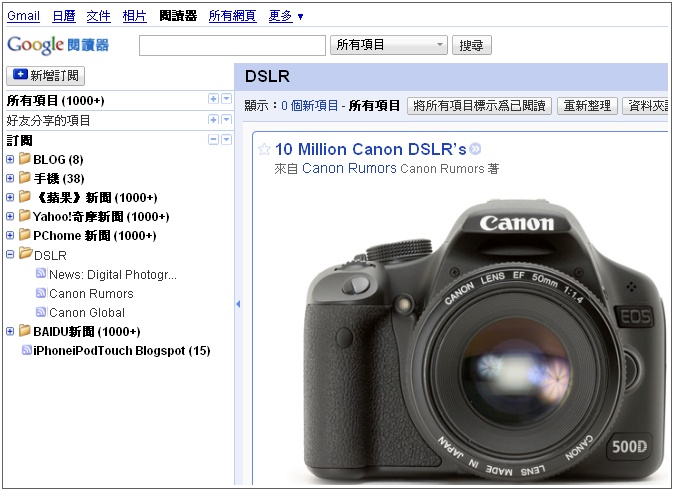Image resolution: width=674 pixels, height=492 pixels.
Task: Collapse the sidebar with the left arrow handle
Action: point(238,304)
